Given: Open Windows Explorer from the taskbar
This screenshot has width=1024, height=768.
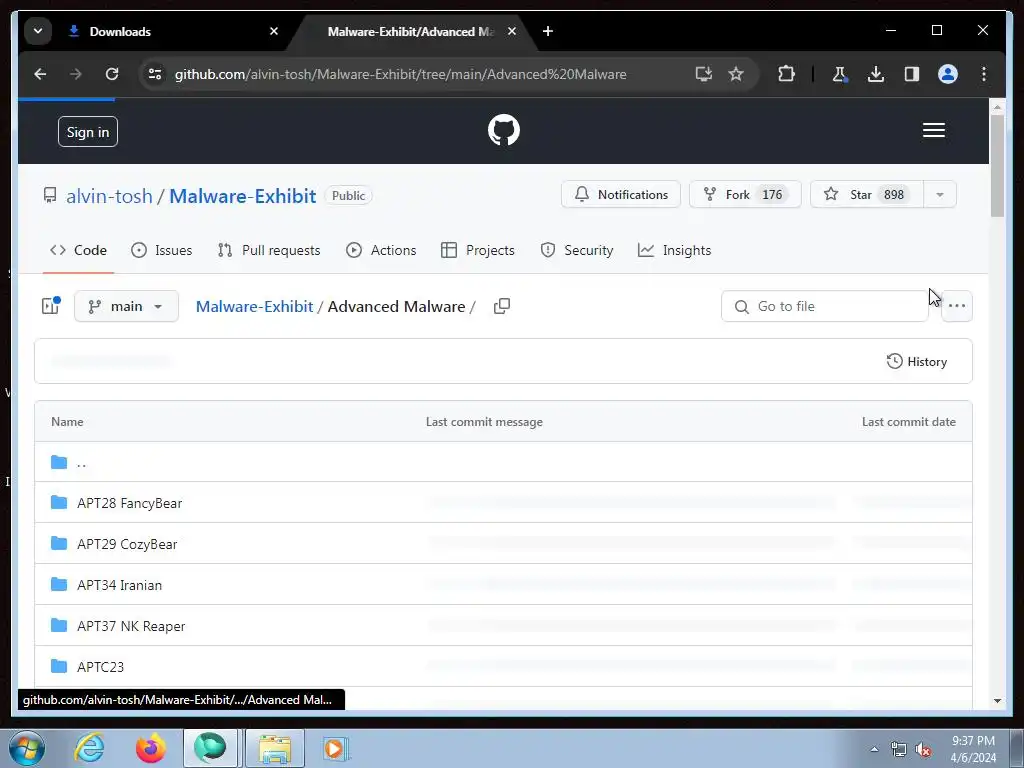Looking at the screenshot, I should [274, 748].
